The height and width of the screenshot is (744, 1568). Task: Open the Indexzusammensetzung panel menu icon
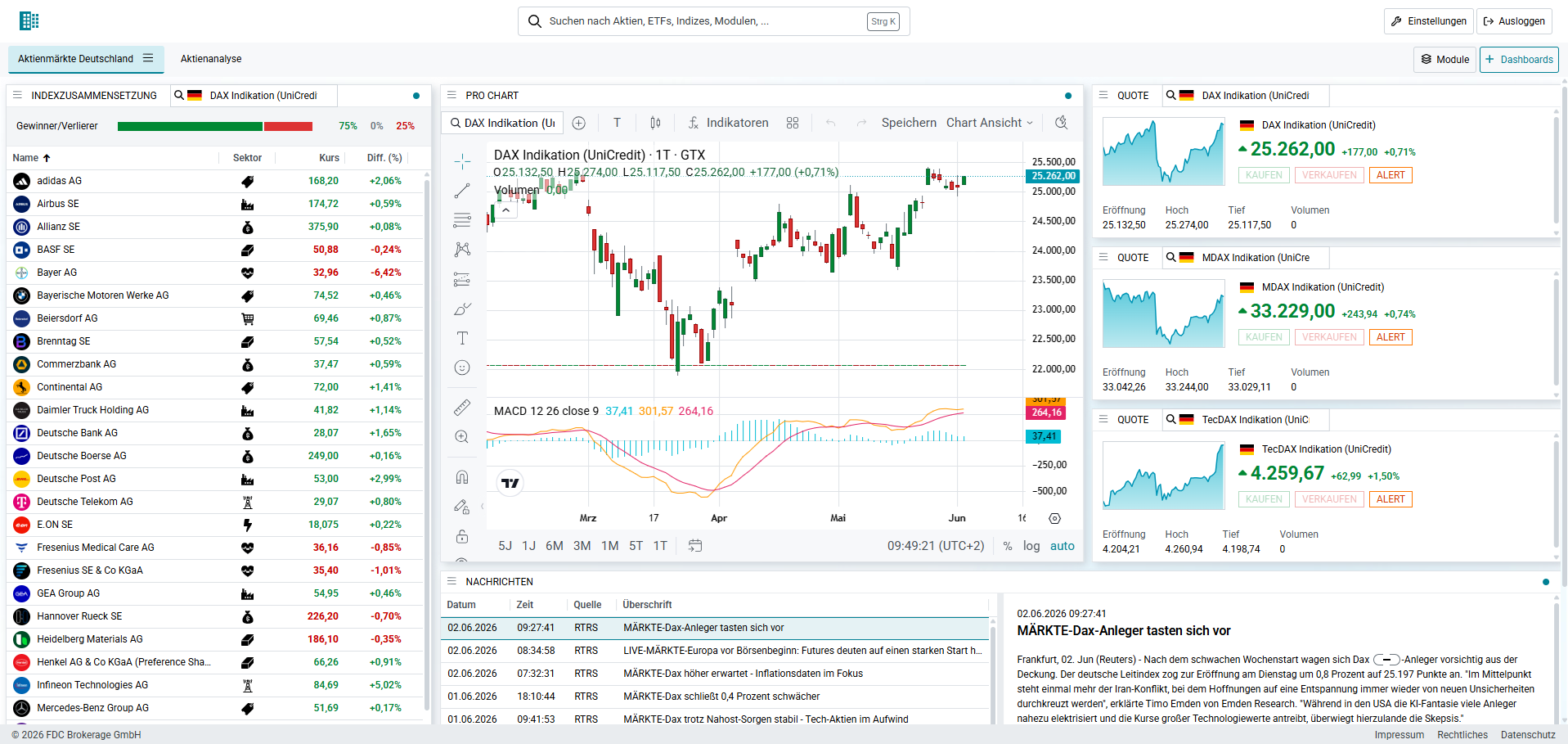[17, 96]
